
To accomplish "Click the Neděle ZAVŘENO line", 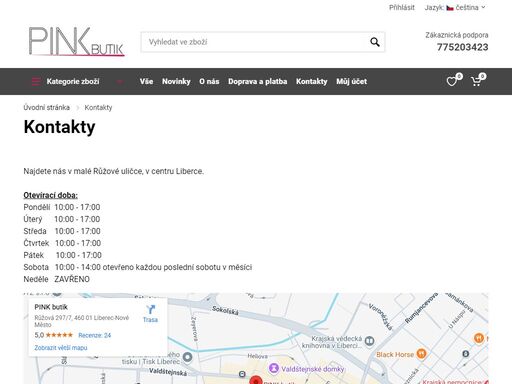I will point(56,279).
